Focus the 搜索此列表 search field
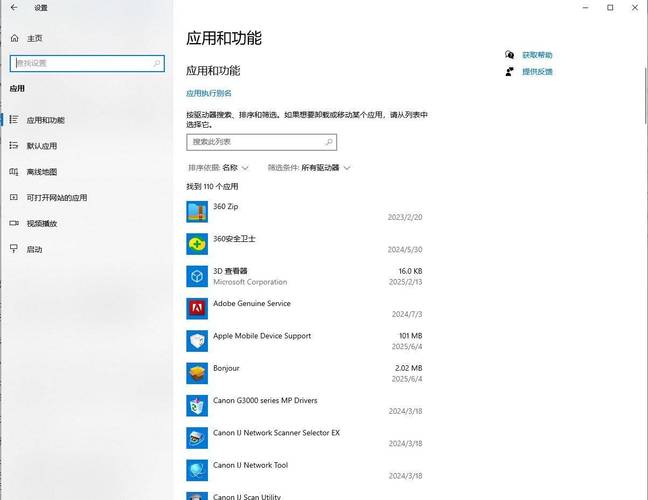Screen dimensions: 648x500 pyautogui.click(x=261, y=142)
